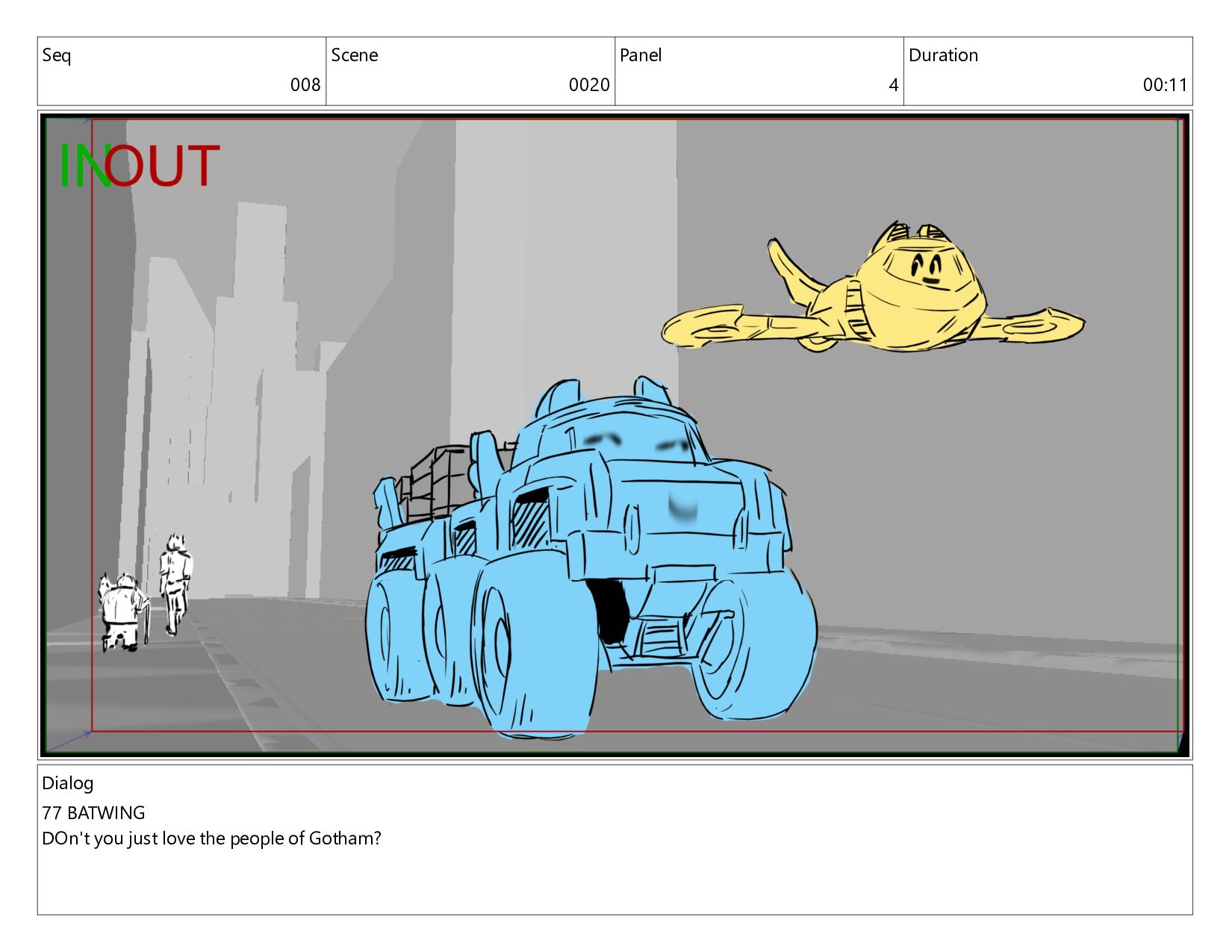
Task: Click the red OUT marker text
Action: coord(162,166)
